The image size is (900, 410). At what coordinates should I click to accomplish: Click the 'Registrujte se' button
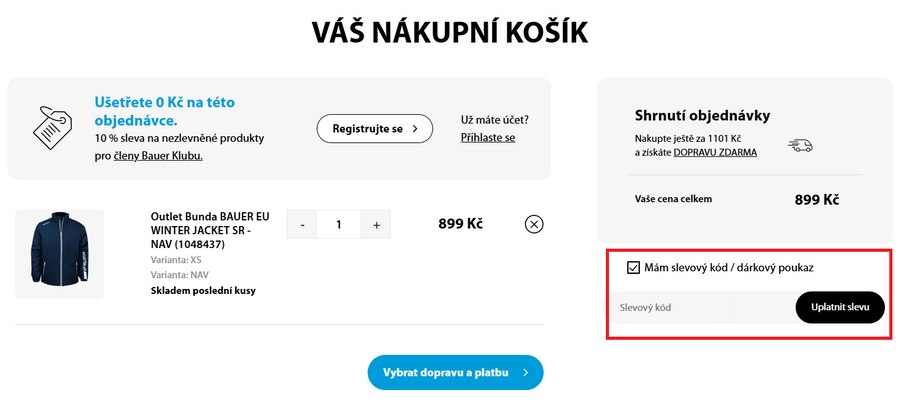coord(375,129)
